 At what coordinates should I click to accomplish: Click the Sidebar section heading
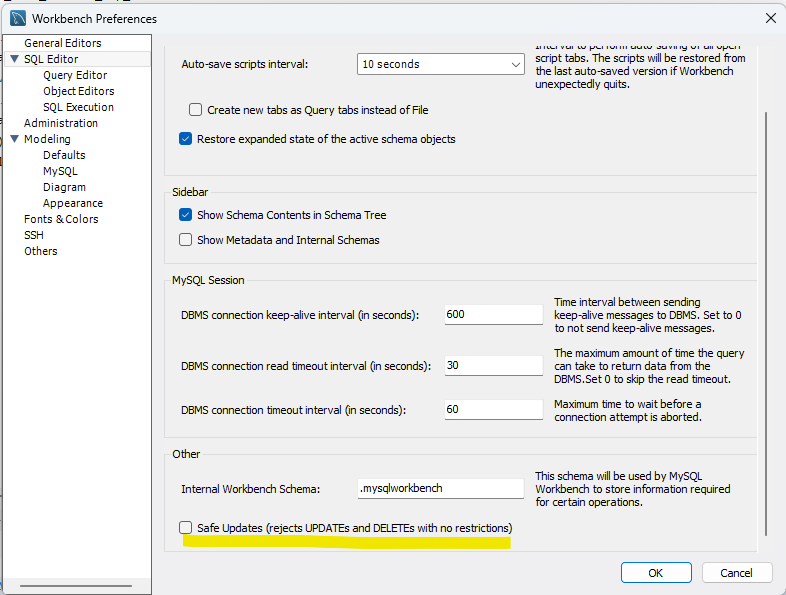(190, 192)
